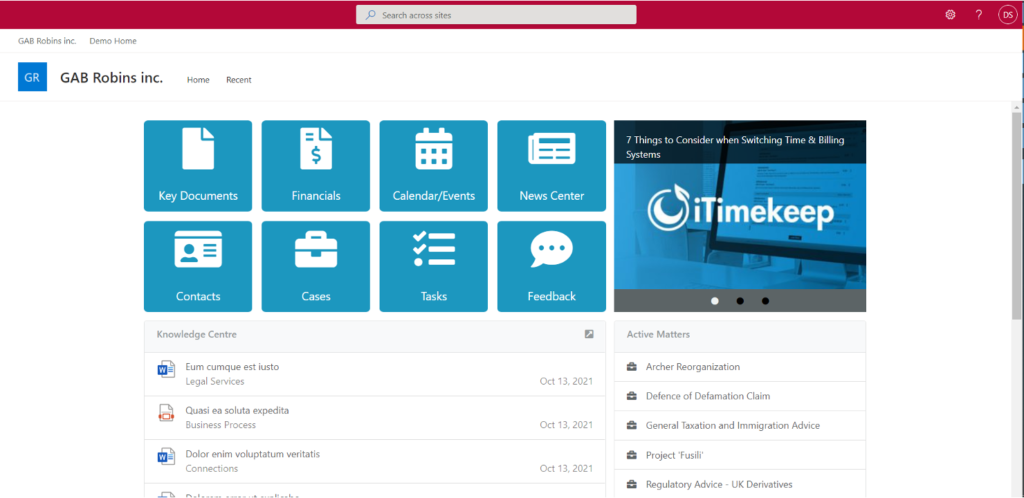Expand the Knowledge Centre panel

589,334
